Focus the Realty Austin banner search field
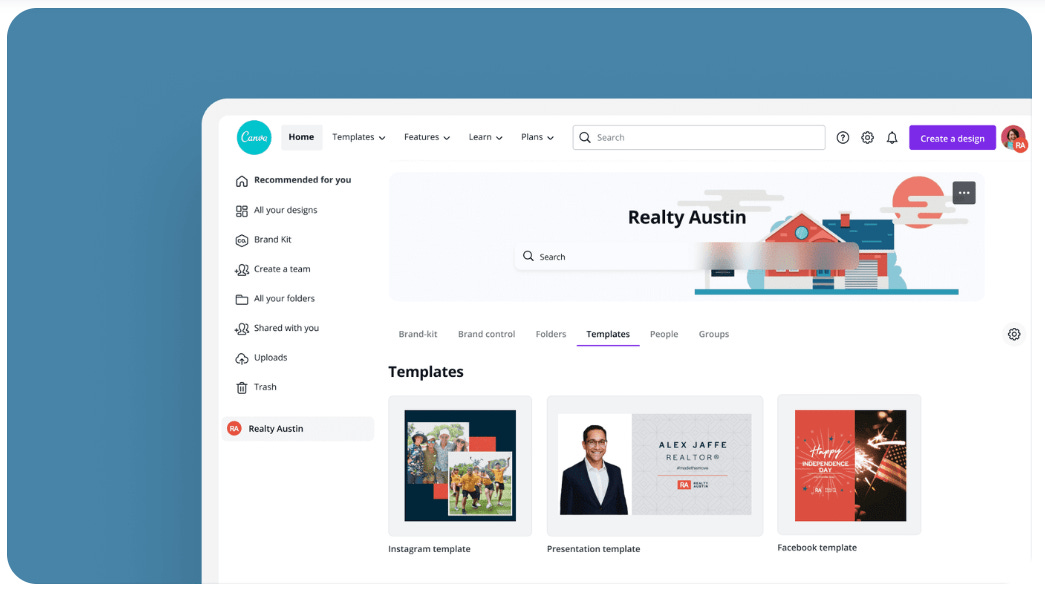 click(686, 256)
